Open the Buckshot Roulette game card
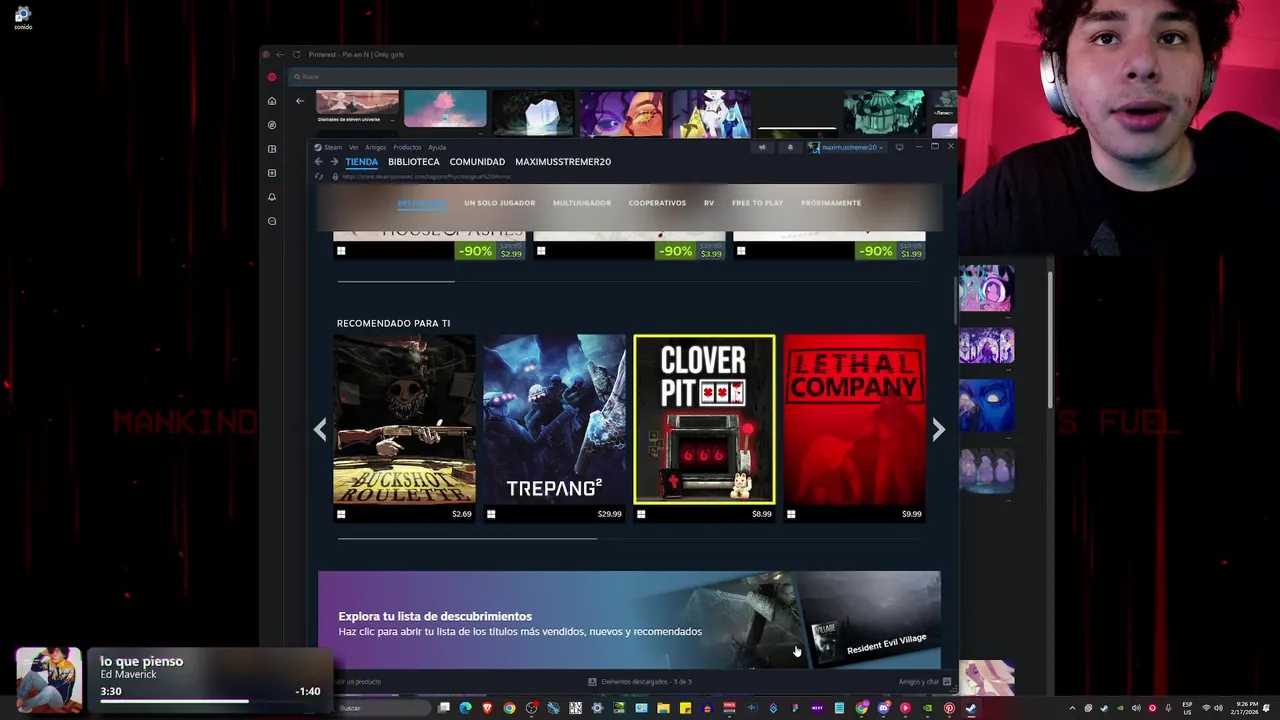 (x=404, y=428)
